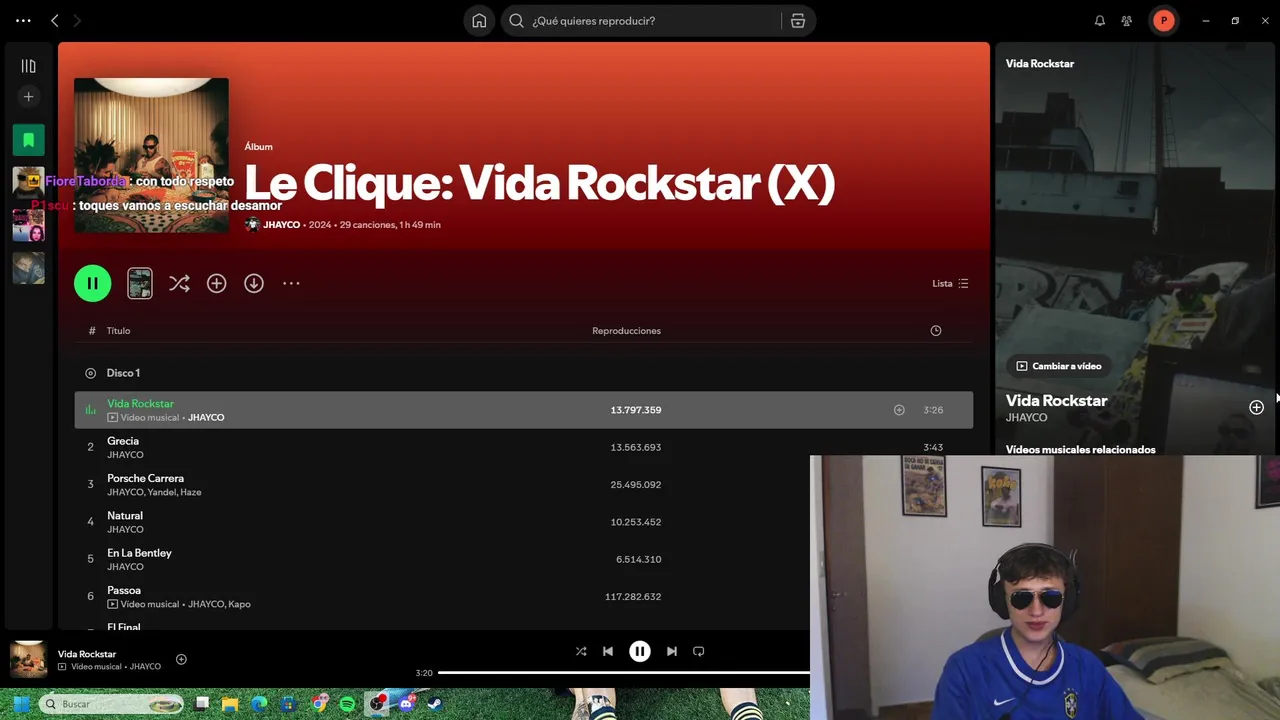
Task: Open JHAYCO artist link under album title
Action: pos(281,225)
